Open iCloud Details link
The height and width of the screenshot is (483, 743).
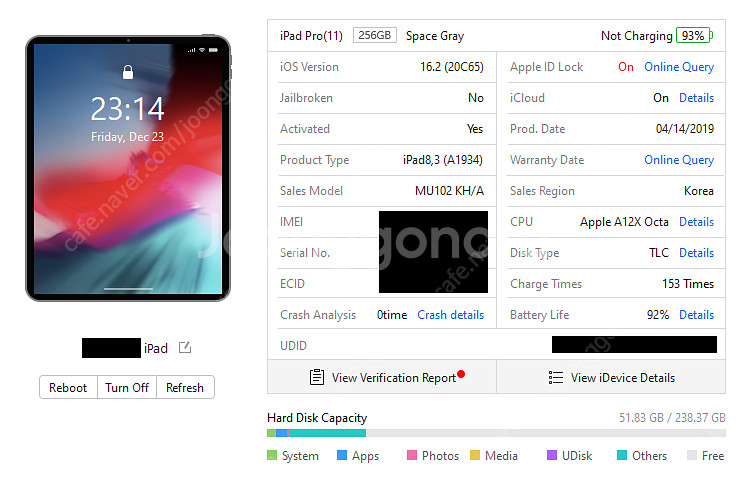[x=696, y=98]
